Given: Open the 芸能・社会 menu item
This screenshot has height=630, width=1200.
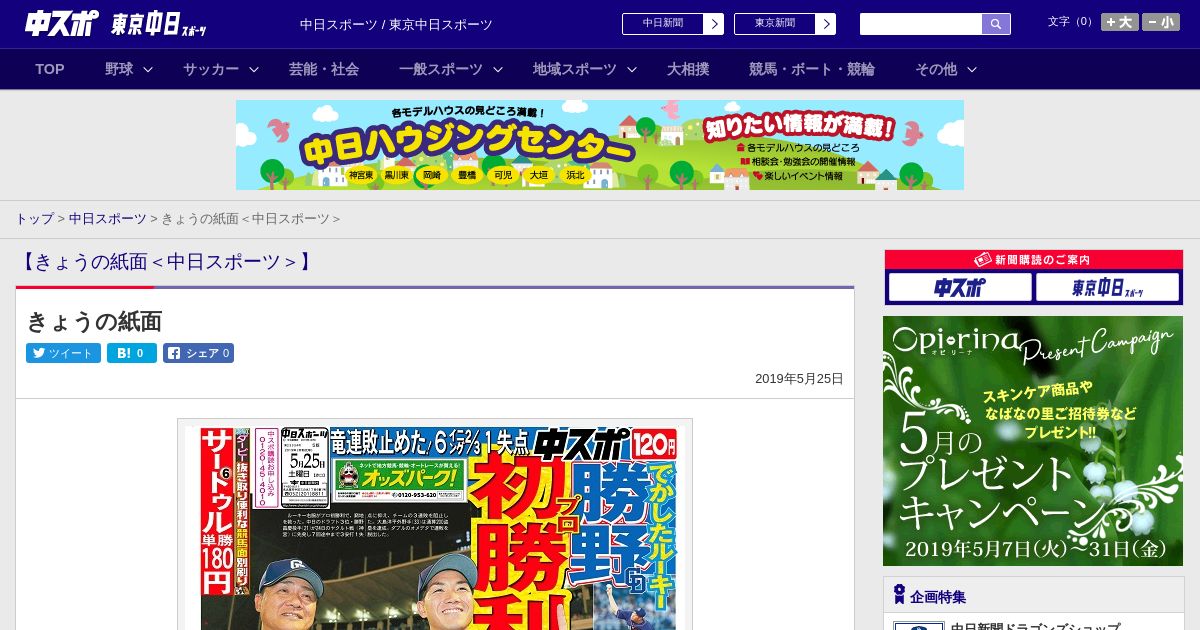Looking at the screenshot, I should pos(324,69).
